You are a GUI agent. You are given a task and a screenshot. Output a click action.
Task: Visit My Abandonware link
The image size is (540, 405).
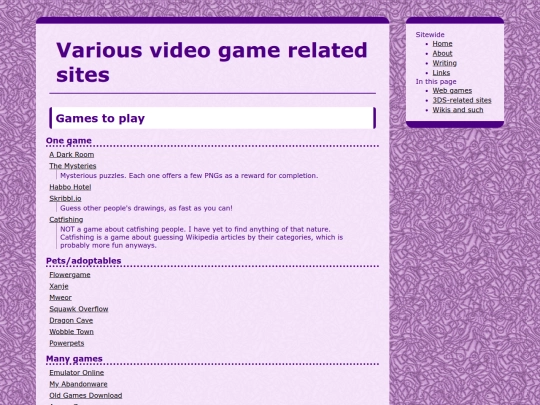click(79, 384)
